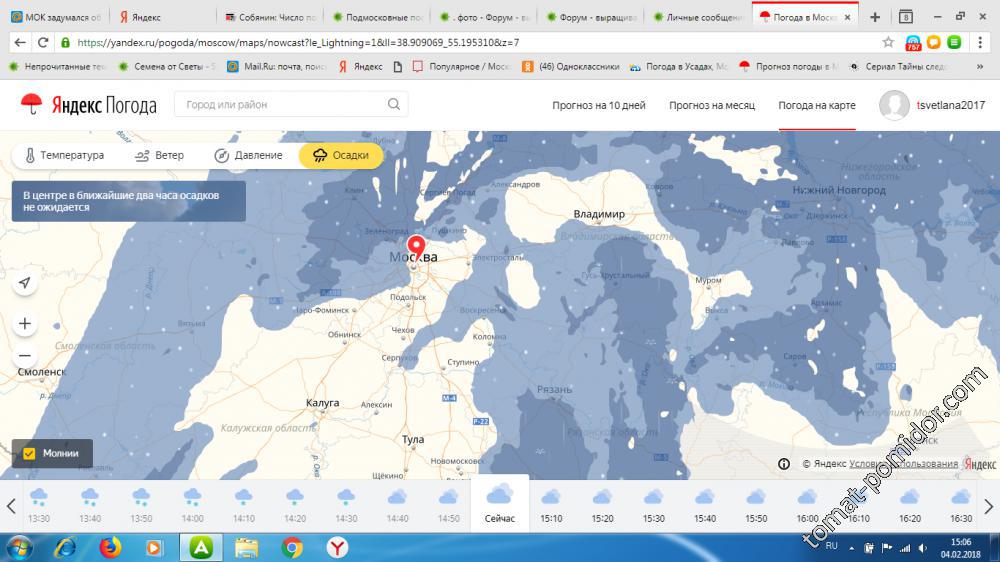Click tsvetlana2017 username

click(951, 105)
